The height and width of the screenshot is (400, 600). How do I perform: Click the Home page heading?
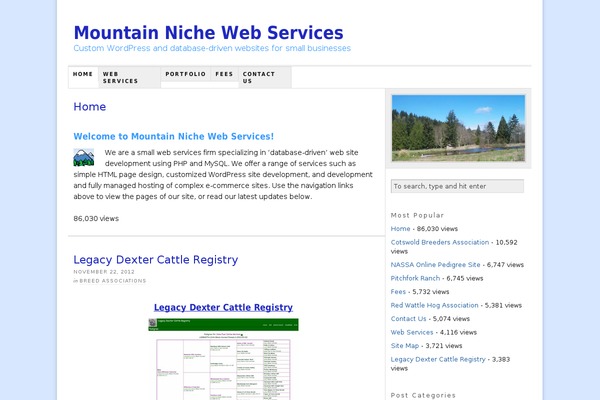pyautogui.click(x=90, y=106)
